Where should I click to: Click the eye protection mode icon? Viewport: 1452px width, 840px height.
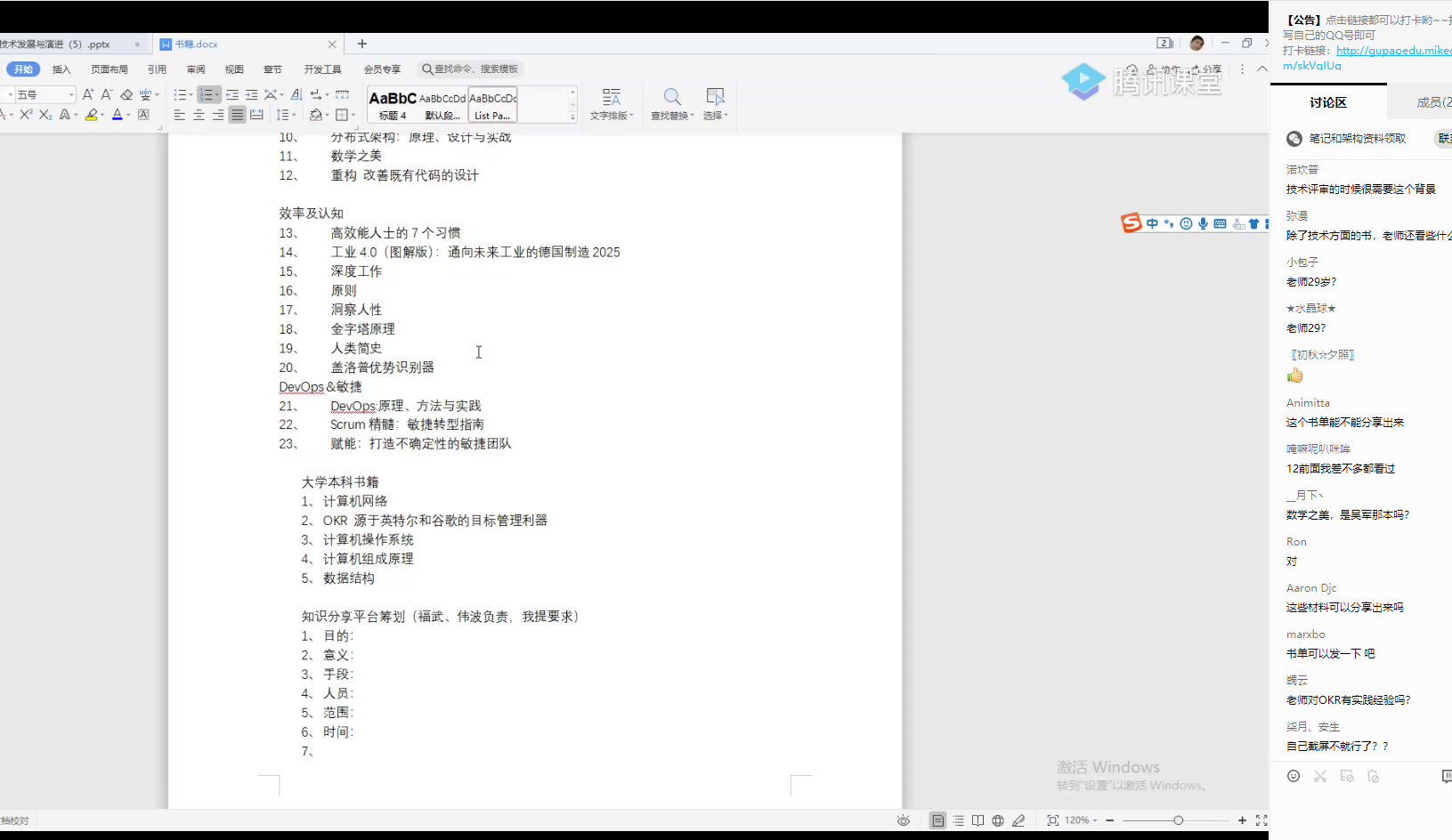pyautogui.click(x=904, y=820)
